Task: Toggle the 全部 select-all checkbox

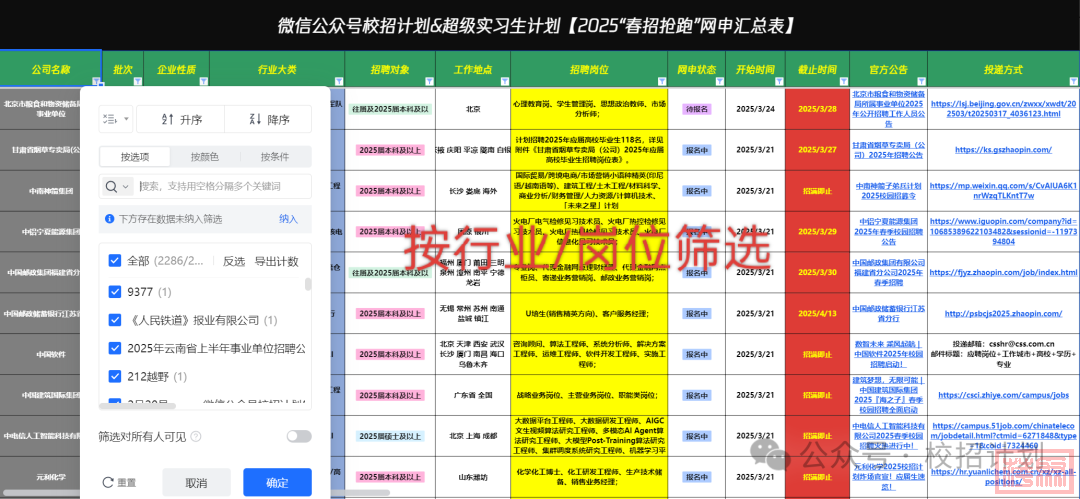Action: [x=116, y=261]
